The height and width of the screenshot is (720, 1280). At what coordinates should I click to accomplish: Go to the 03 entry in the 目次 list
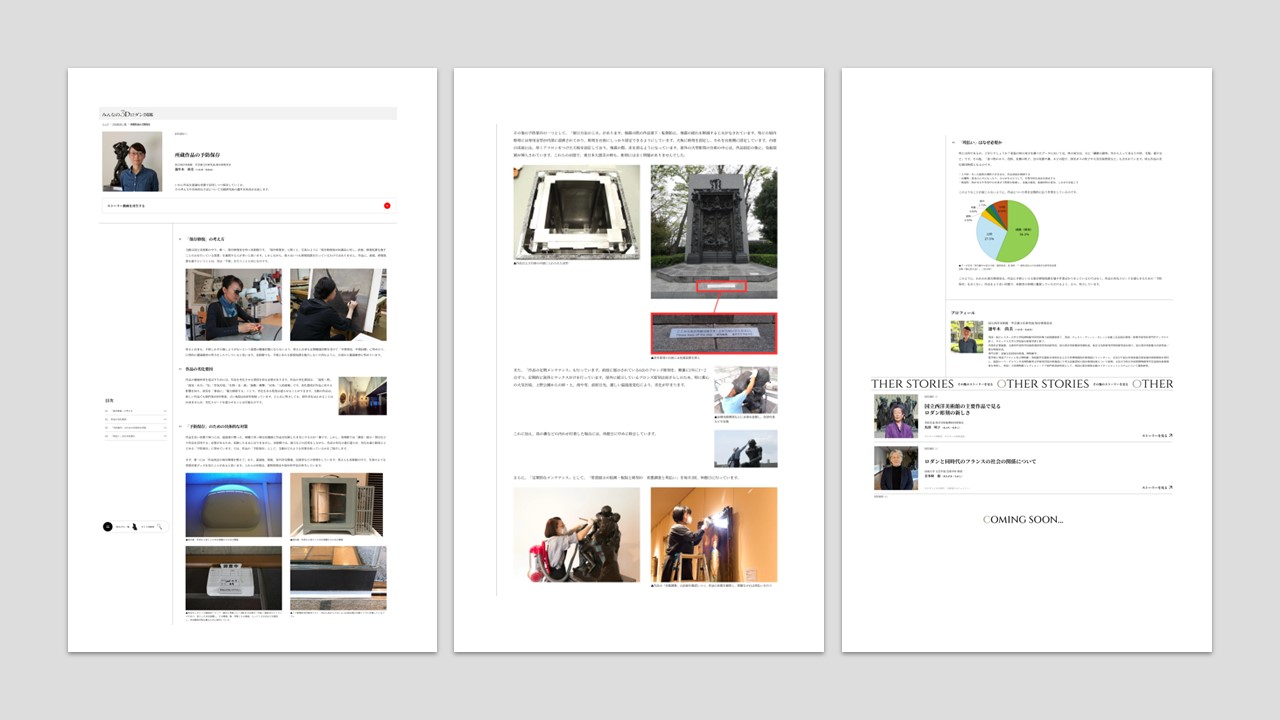pyautogui.click(x=135, y=428)
